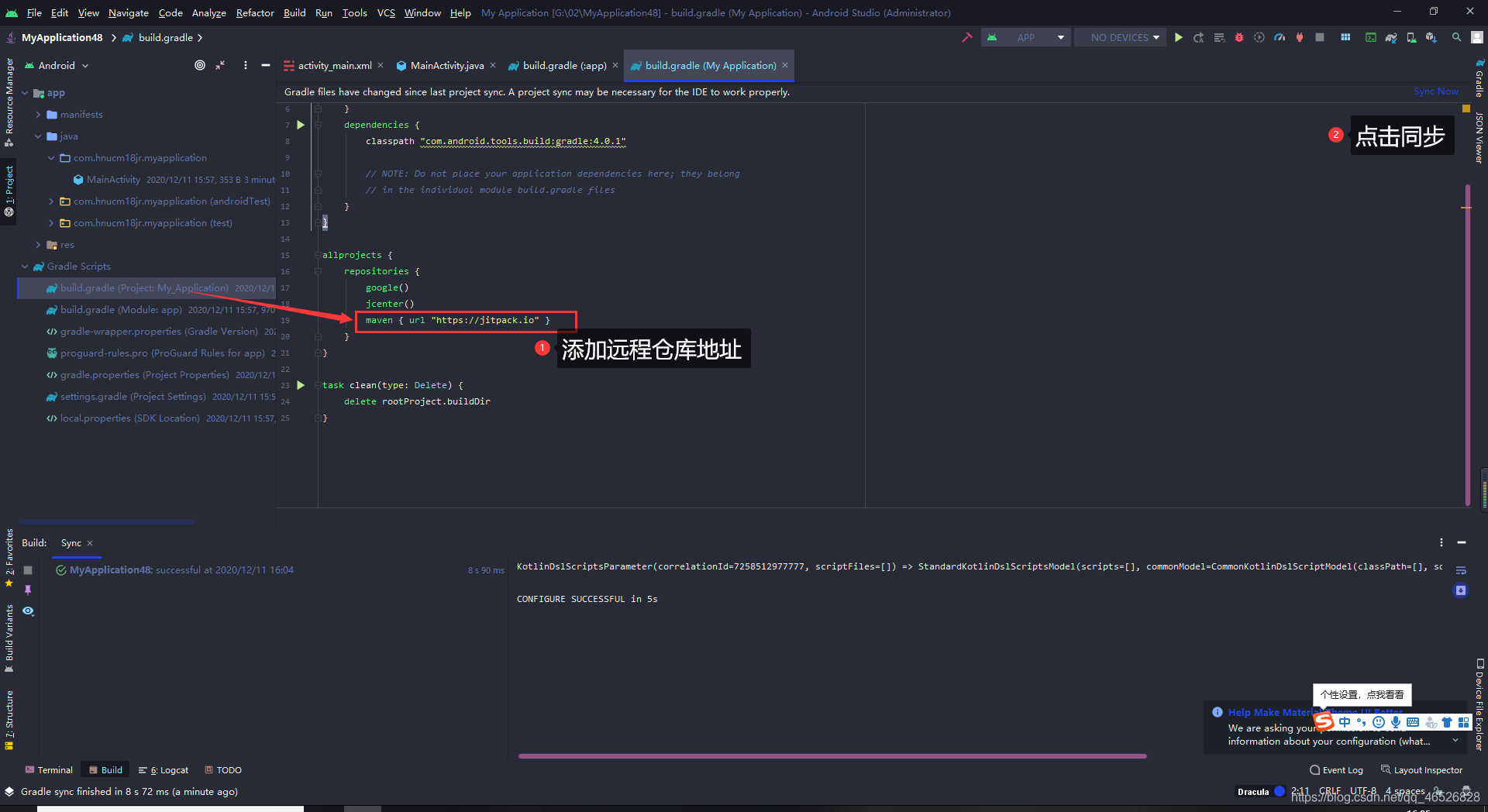Hide the Project panel with minus icon

(x=266, y=66)
